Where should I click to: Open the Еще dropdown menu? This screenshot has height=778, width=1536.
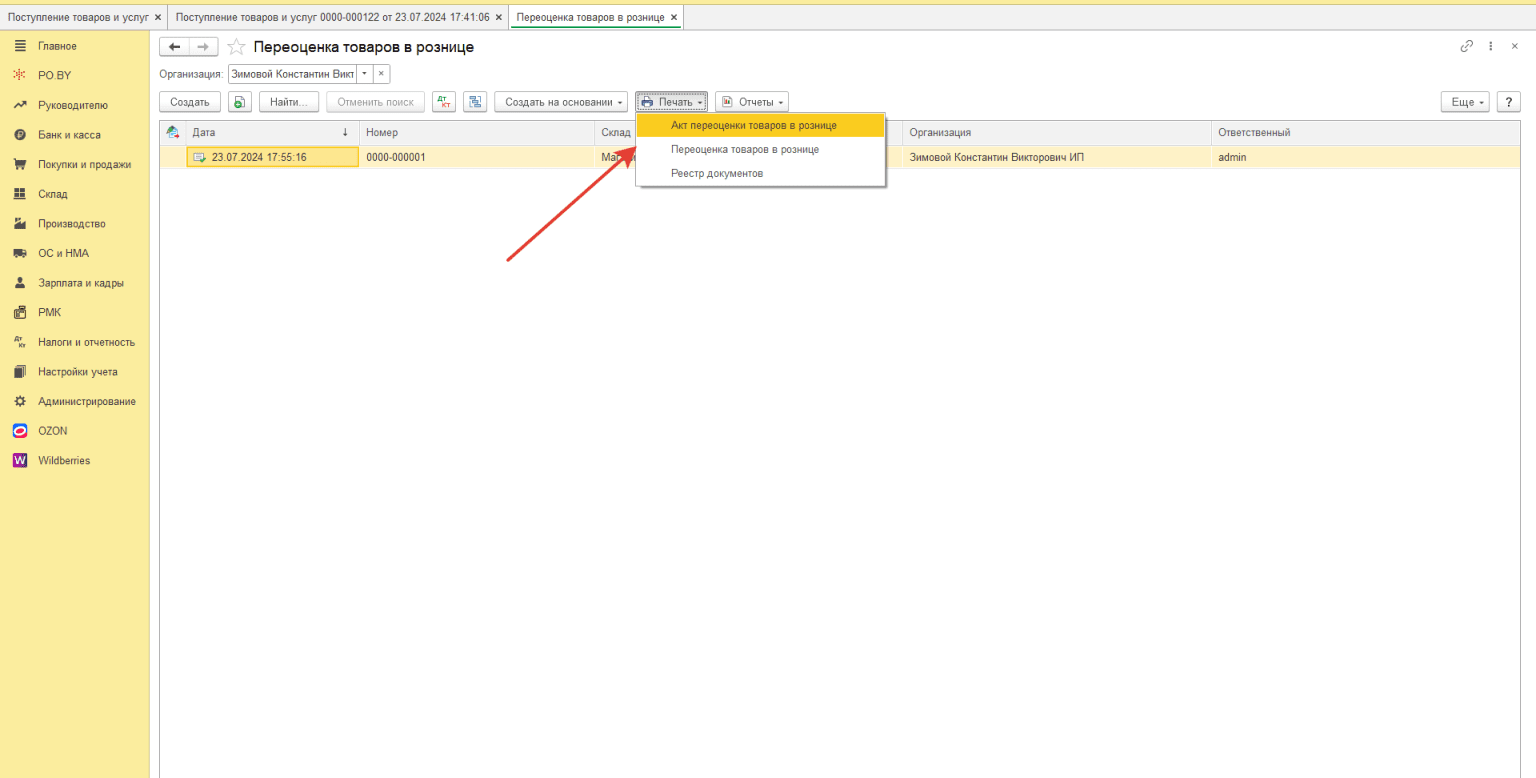point(1464,102)
